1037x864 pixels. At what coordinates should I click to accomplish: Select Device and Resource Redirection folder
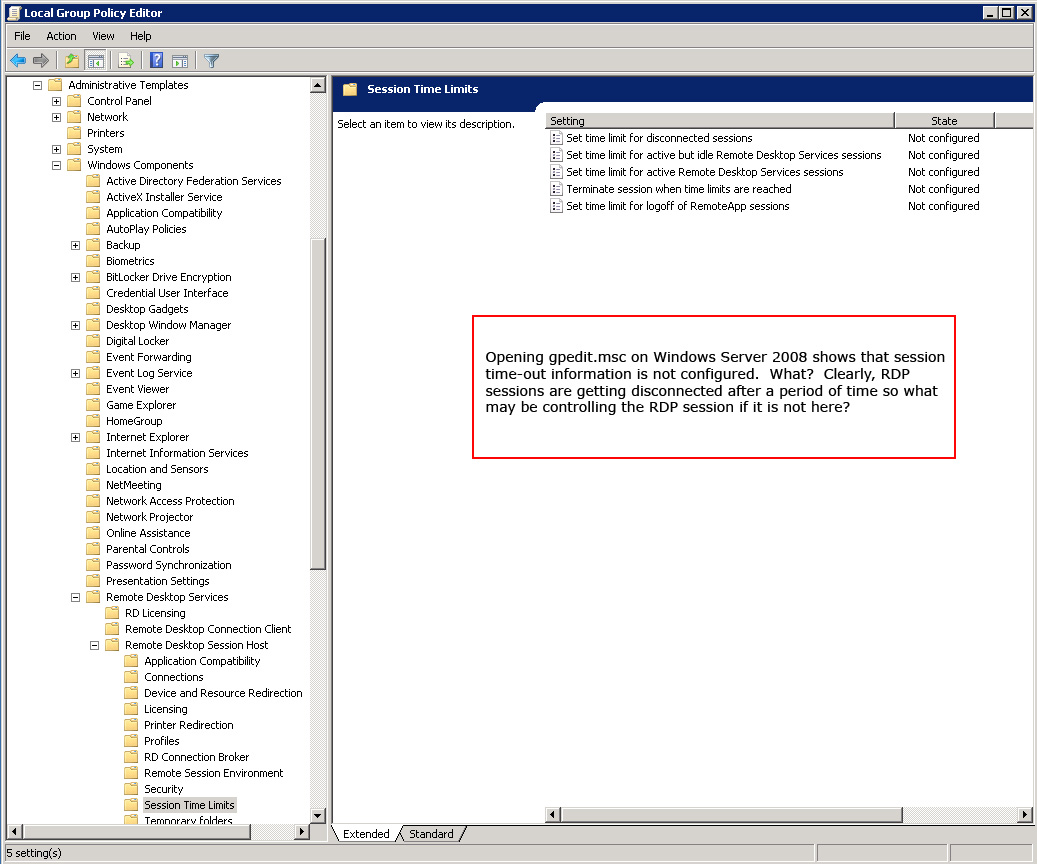pos(223,693)
